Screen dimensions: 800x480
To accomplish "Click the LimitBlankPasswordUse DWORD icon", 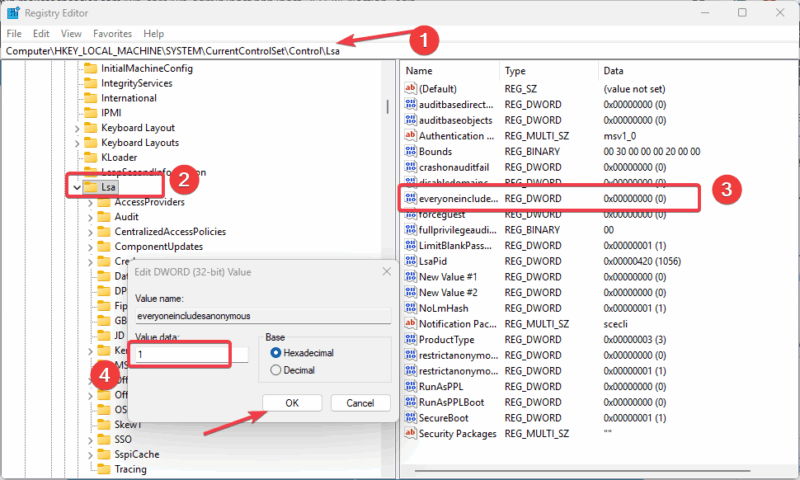I will (411, 245).
